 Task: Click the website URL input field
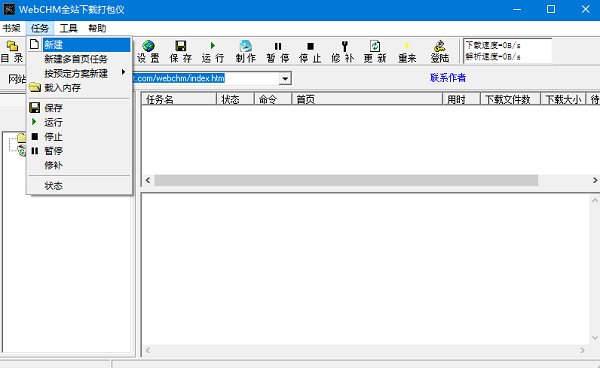[x=206, y=78]
